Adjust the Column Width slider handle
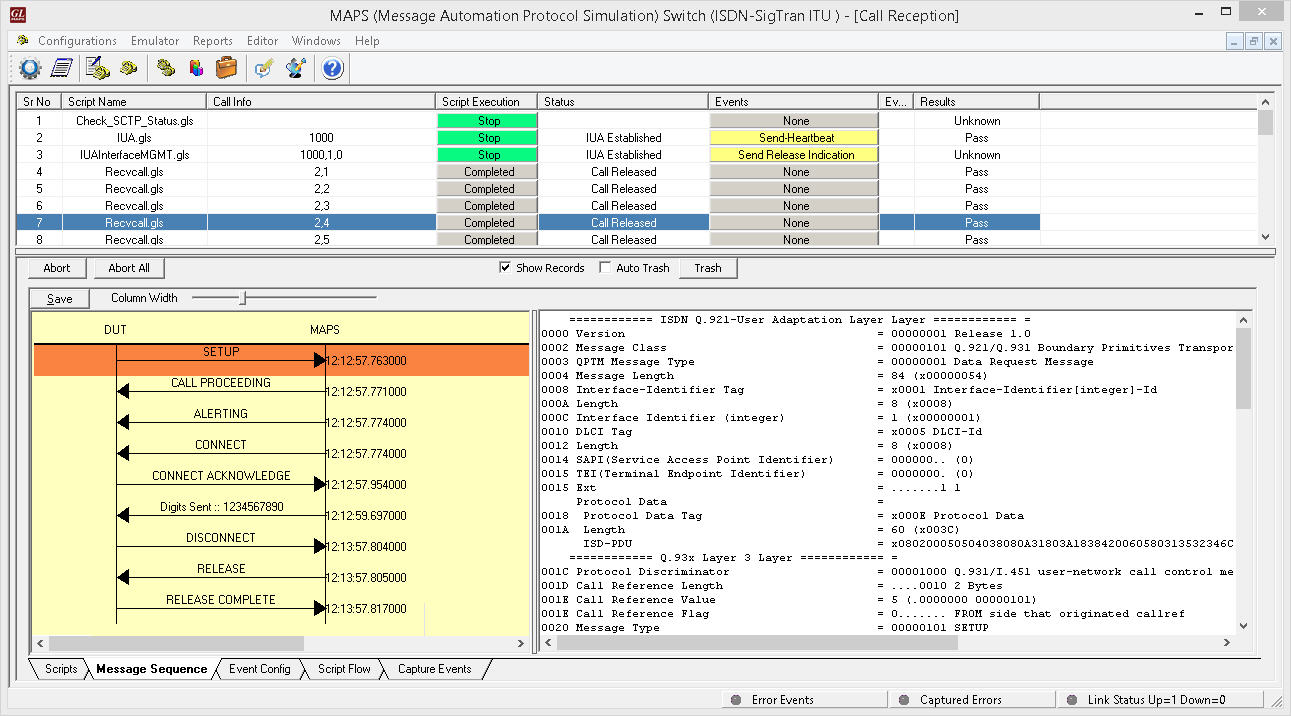 243,297
